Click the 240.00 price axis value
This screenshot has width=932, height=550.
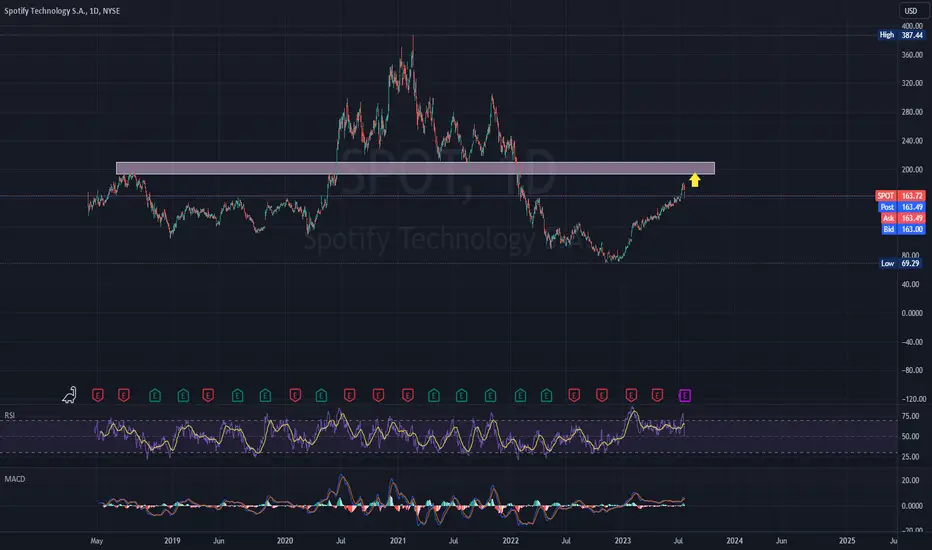(x=912, y=141)
